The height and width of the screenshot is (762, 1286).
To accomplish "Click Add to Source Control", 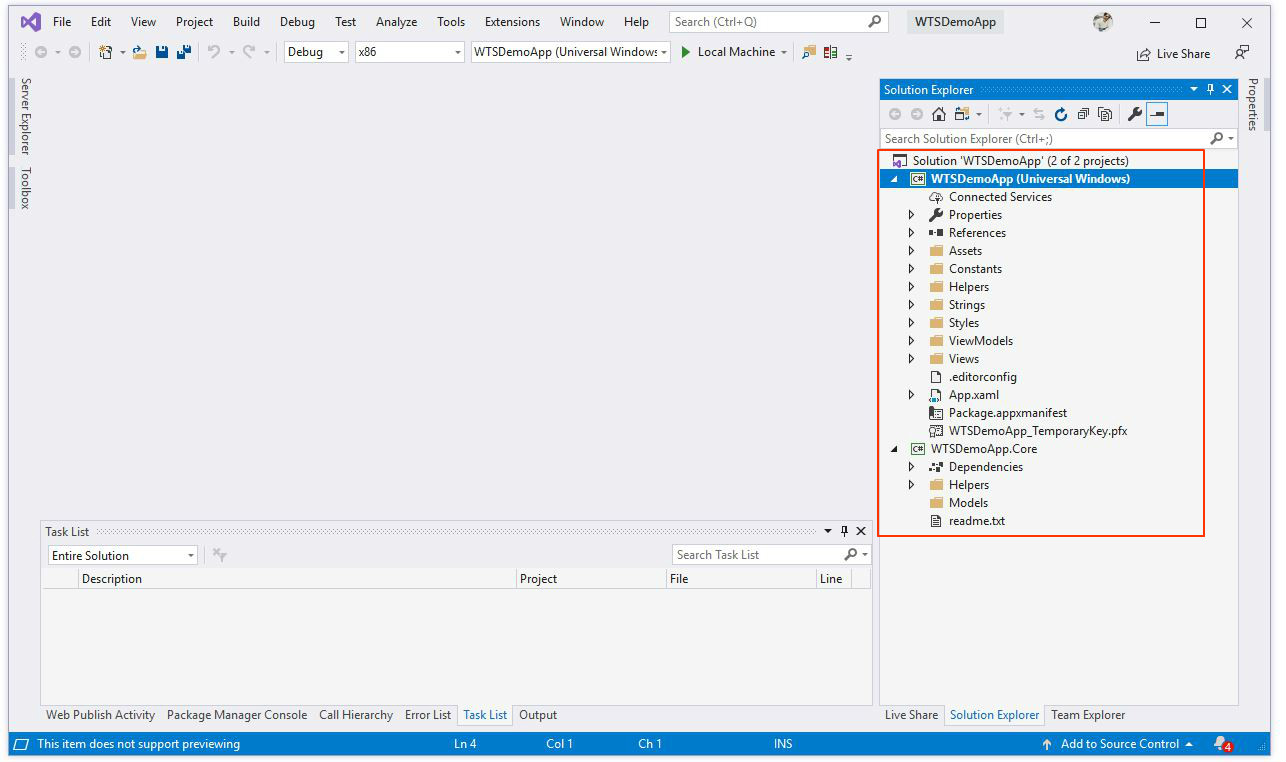I will (x=1117, y=744).
